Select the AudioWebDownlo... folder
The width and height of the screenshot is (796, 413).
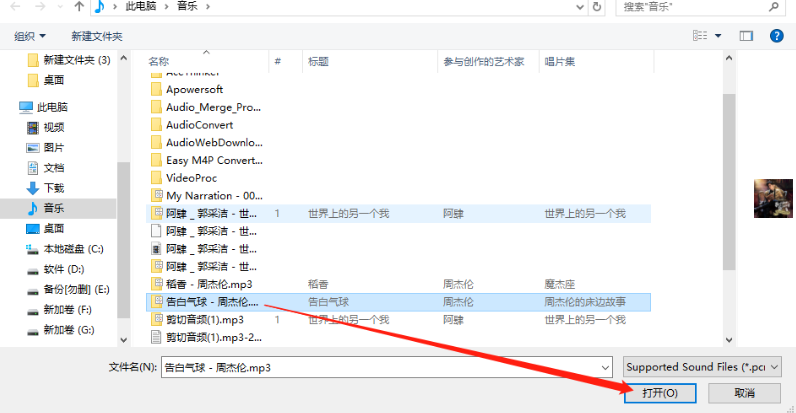click(207, 143)
